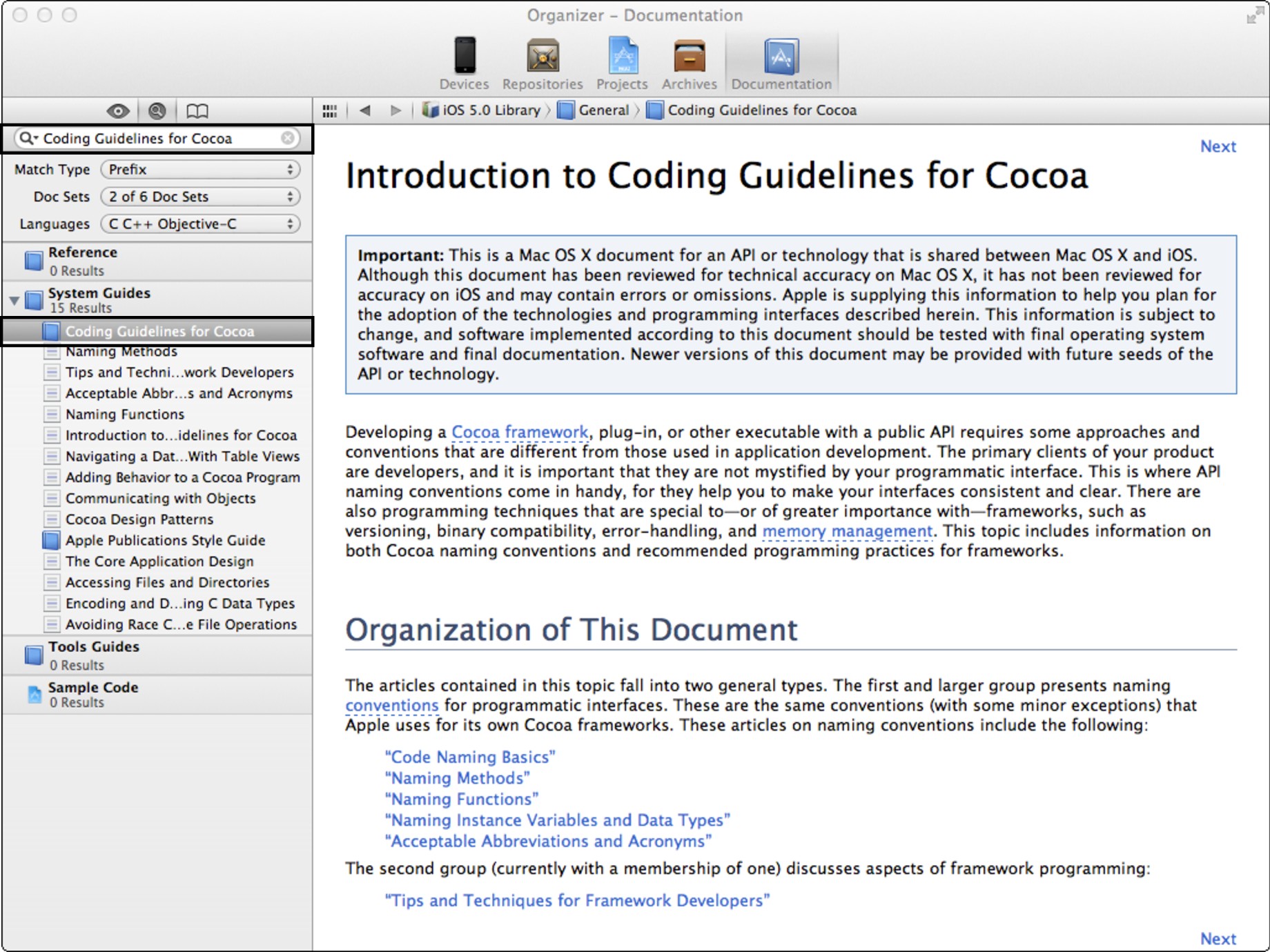Image resolution: width=1270 pixels, height=952 pixels.
Task: Select the Documentation toolbar icon
Action: (x=781, y=63)
